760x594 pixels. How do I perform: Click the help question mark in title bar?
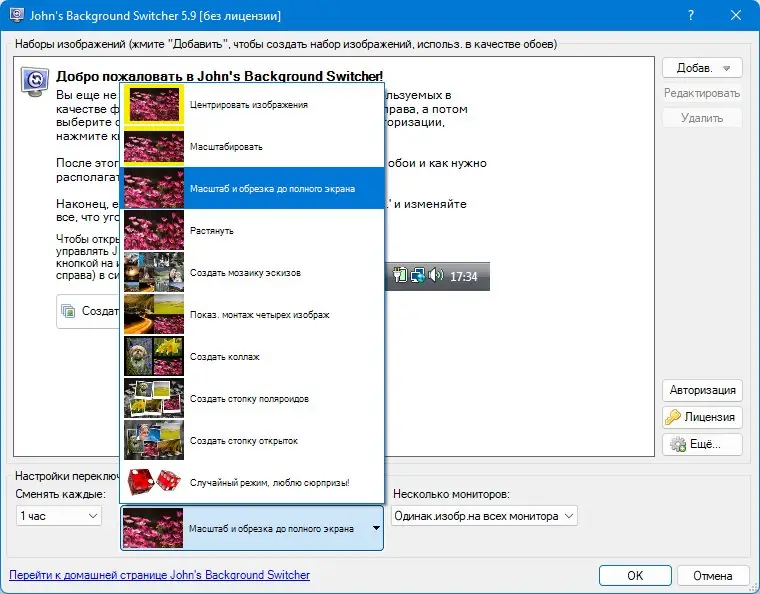pyautogui.click(x=691, y=16)
